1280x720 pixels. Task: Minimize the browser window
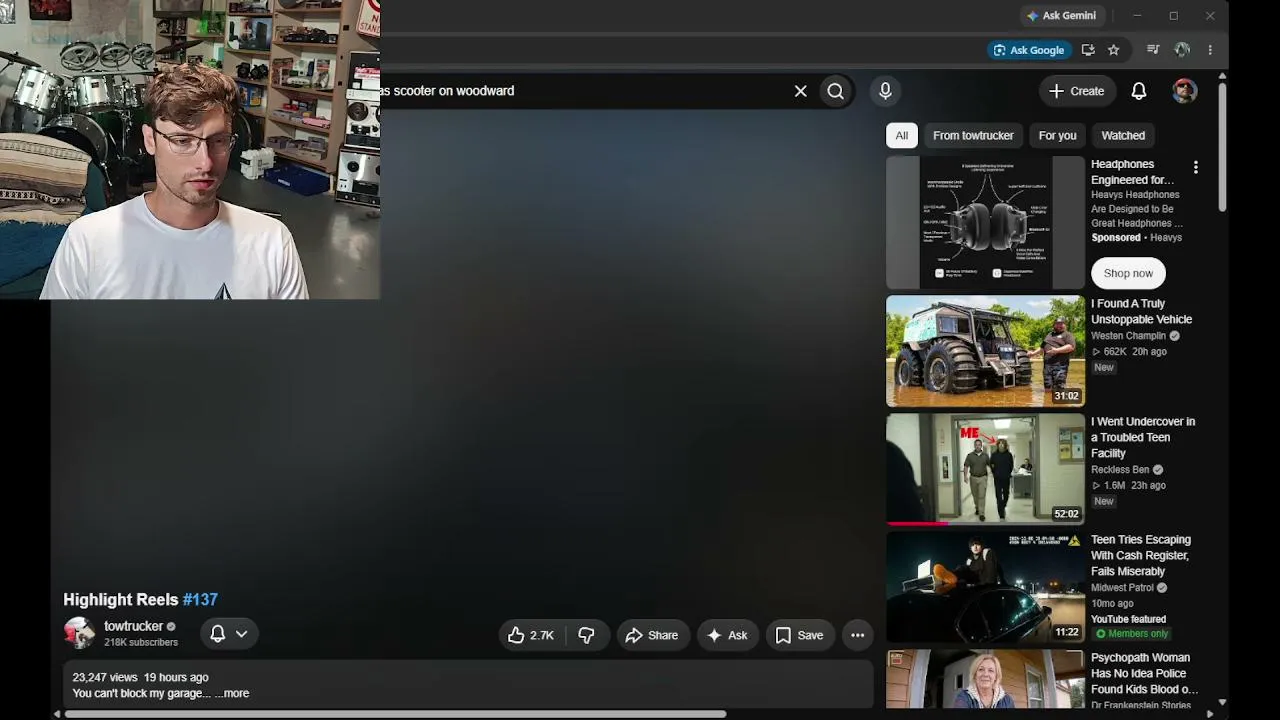click(1137, 15)
